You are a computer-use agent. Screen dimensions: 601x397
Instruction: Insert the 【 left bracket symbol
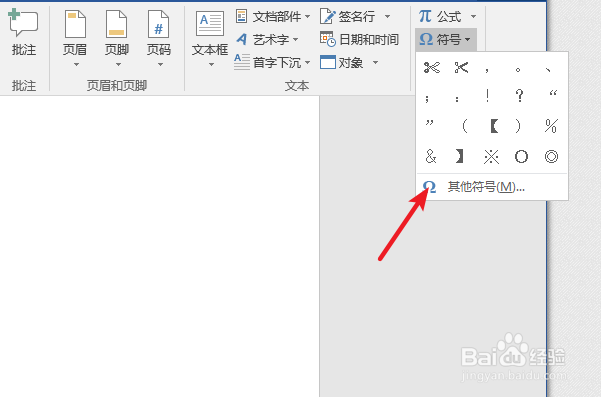494,126
